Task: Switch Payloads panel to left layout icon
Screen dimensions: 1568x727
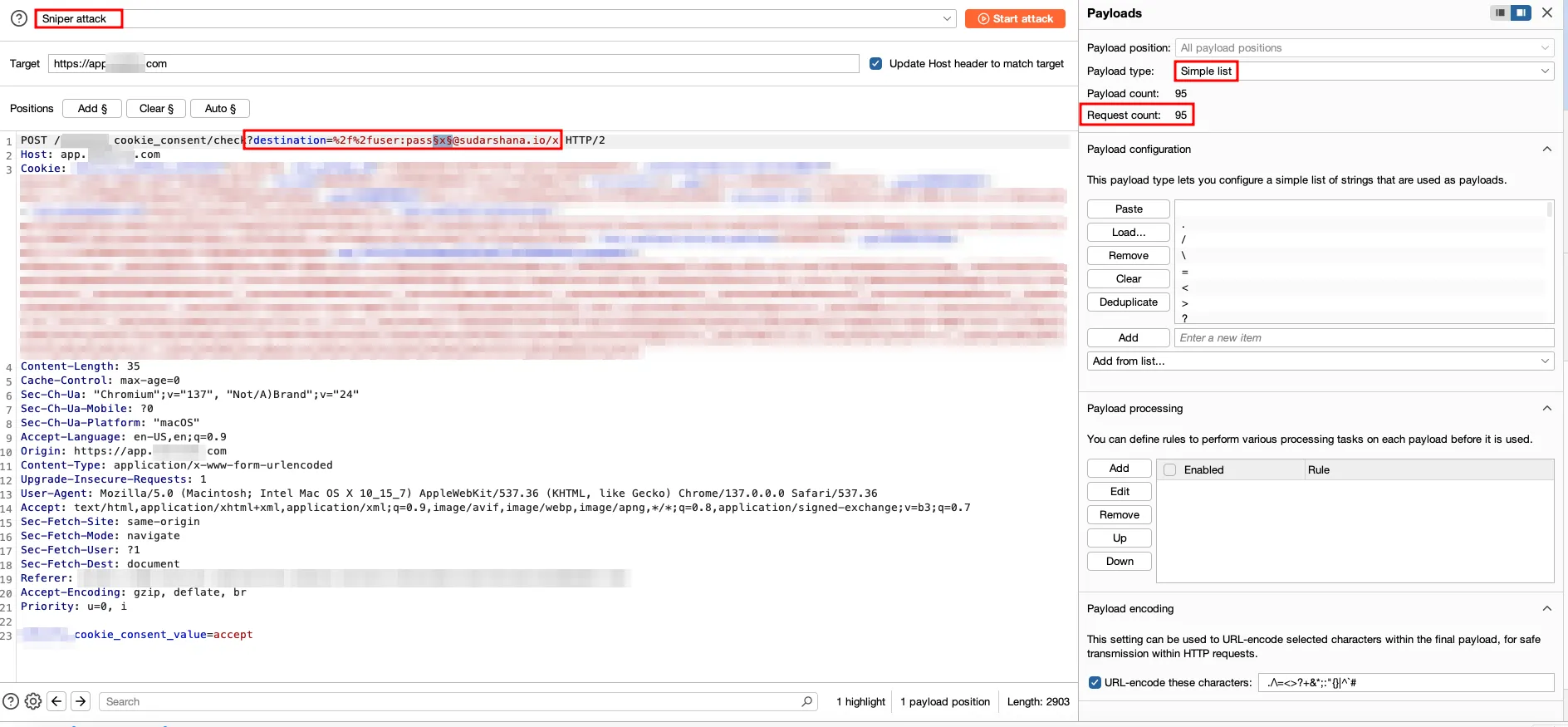Action: [x=1500, y=12]
